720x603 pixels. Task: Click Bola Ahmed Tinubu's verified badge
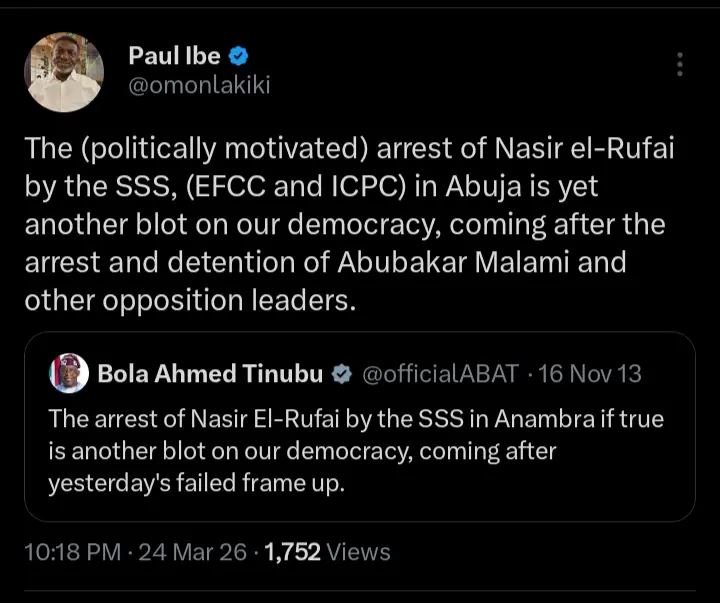341,374
